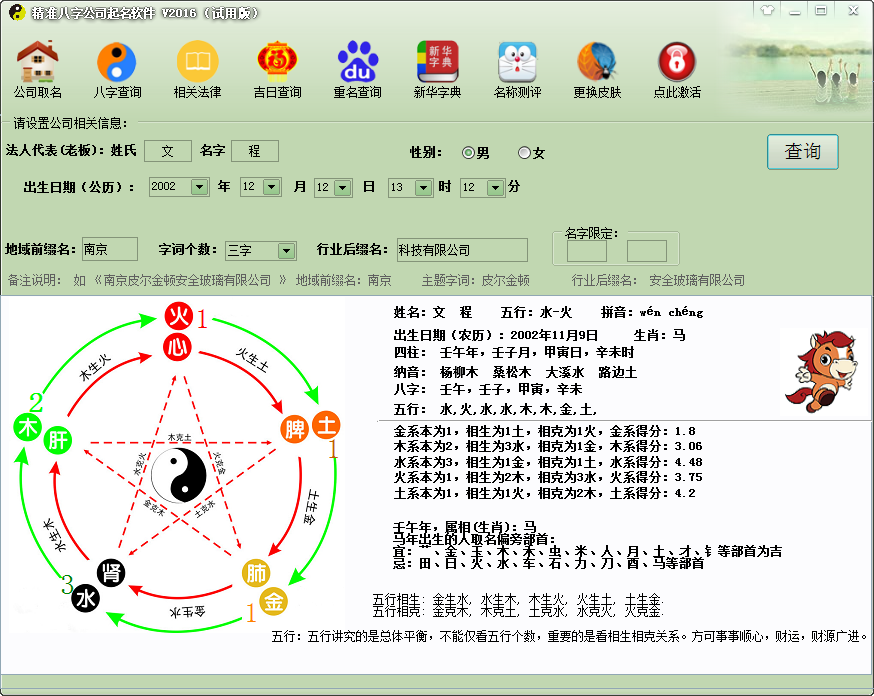Image resolution: width=874 pixels, height=696 pixels.
Task: Expand the birth year 2002 dropdown
Action: pyautogui.click(x=198, y=187)
